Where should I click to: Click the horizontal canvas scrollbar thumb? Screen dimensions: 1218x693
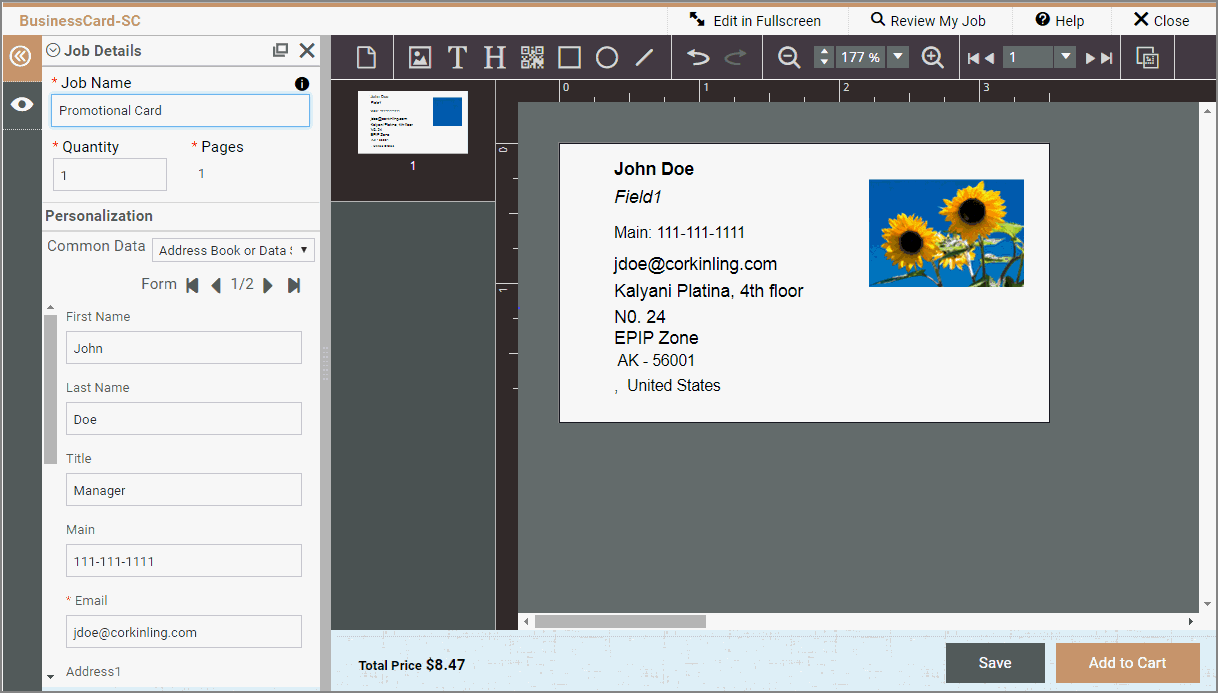pos(620,622)
